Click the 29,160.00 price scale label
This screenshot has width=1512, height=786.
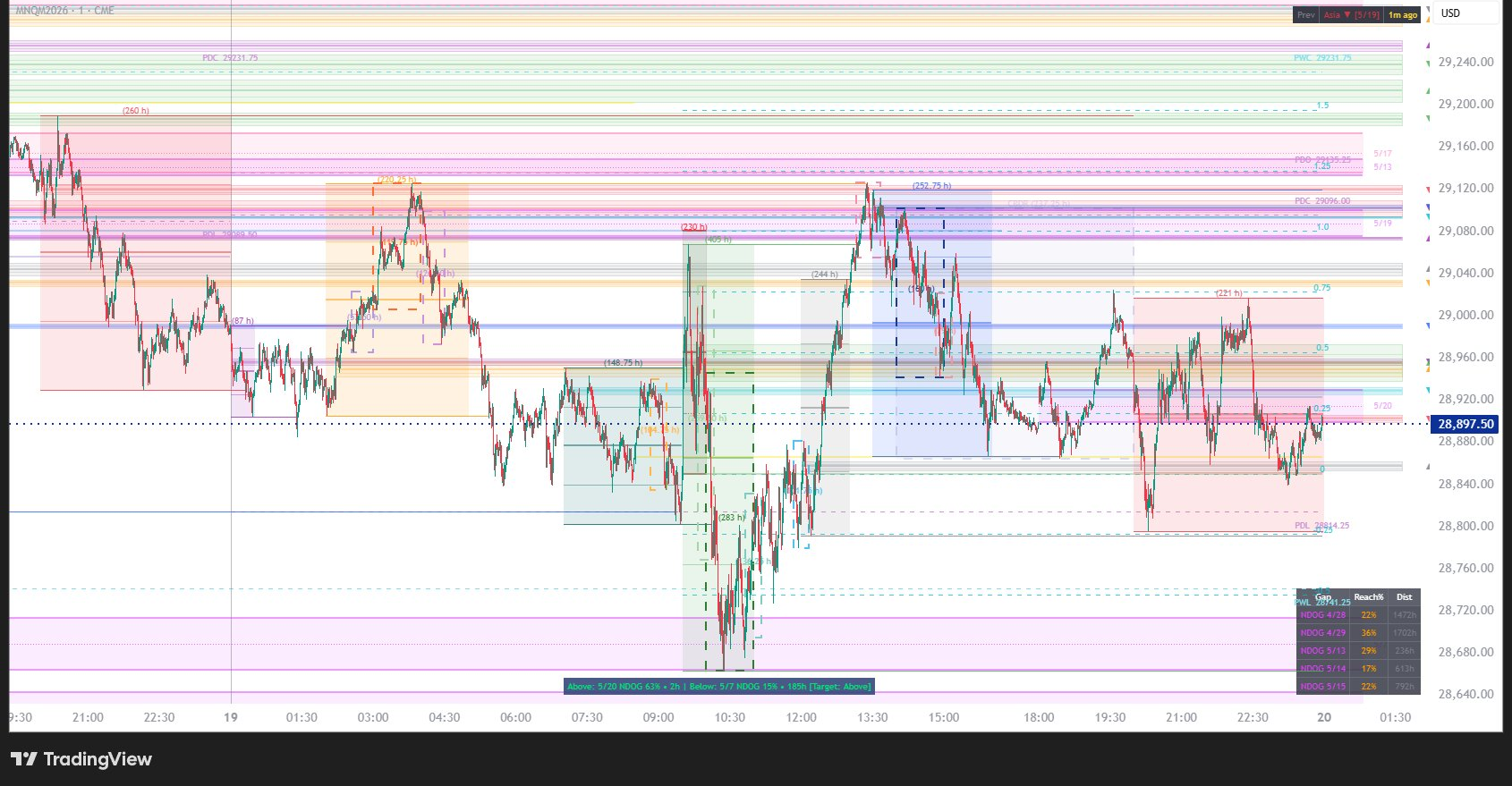(1465, 146)
